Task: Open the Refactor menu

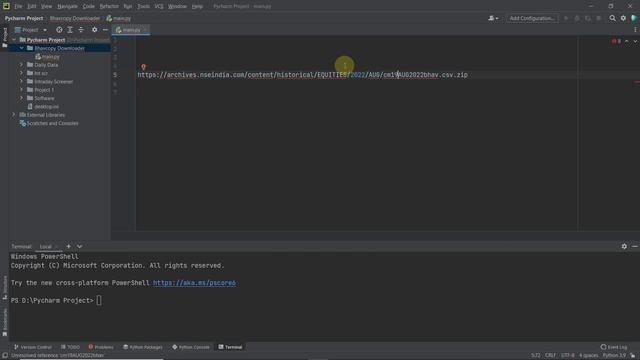Action: pos(109,7)
